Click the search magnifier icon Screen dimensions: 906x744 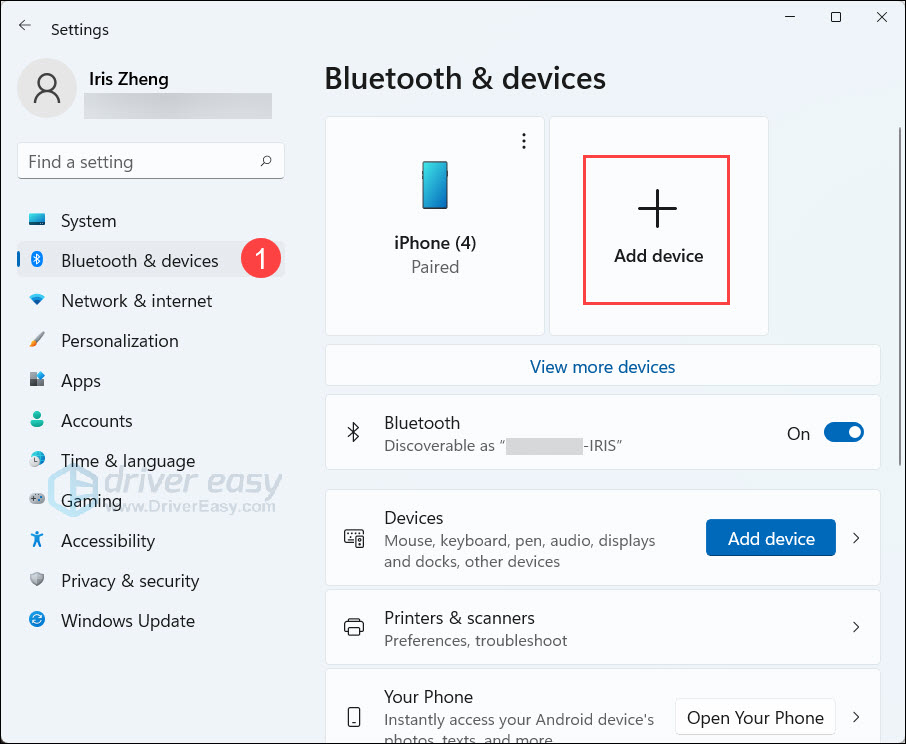266,161
